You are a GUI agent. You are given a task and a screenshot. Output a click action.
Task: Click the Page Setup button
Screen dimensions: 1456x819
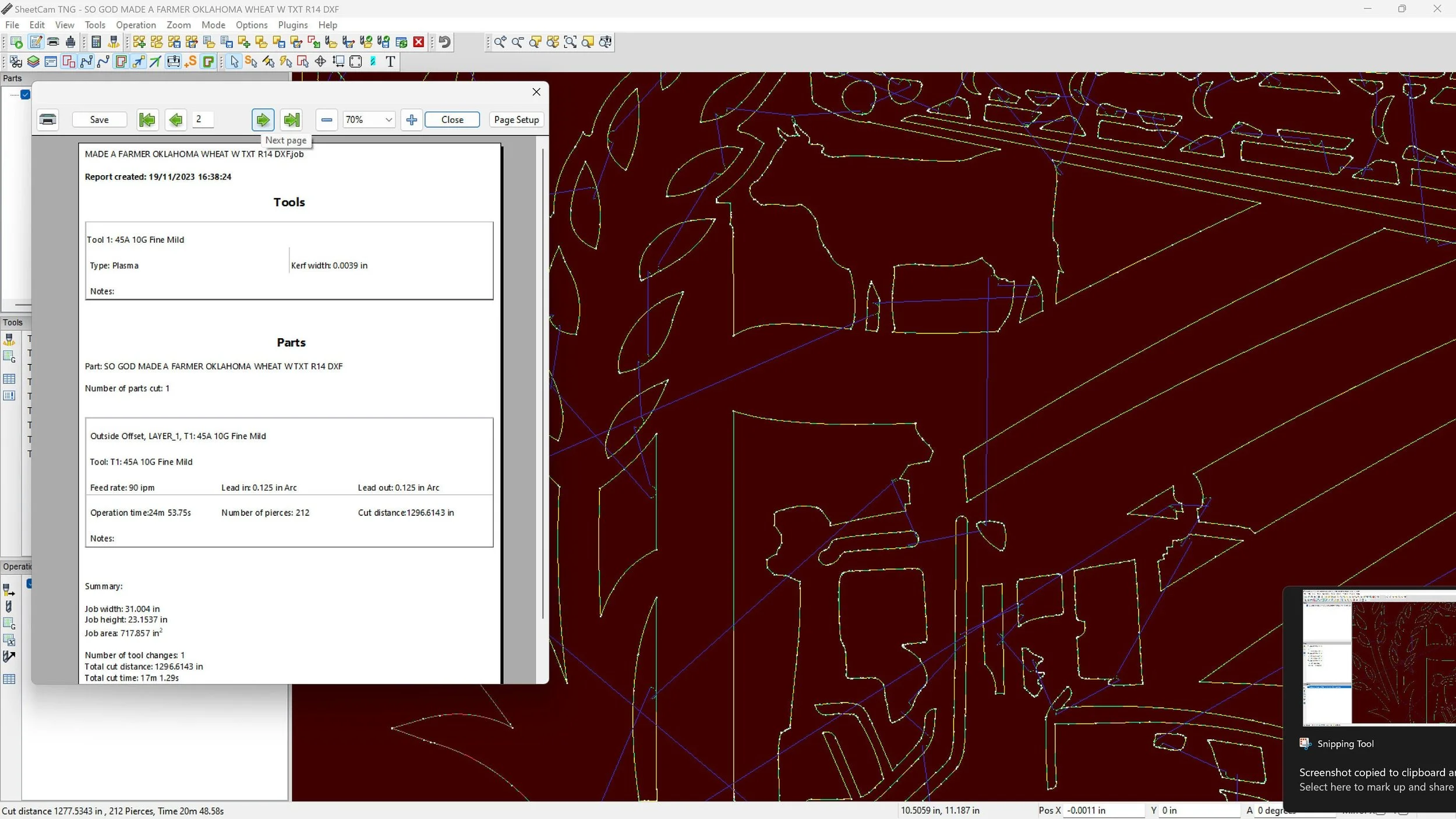(516, 120)
